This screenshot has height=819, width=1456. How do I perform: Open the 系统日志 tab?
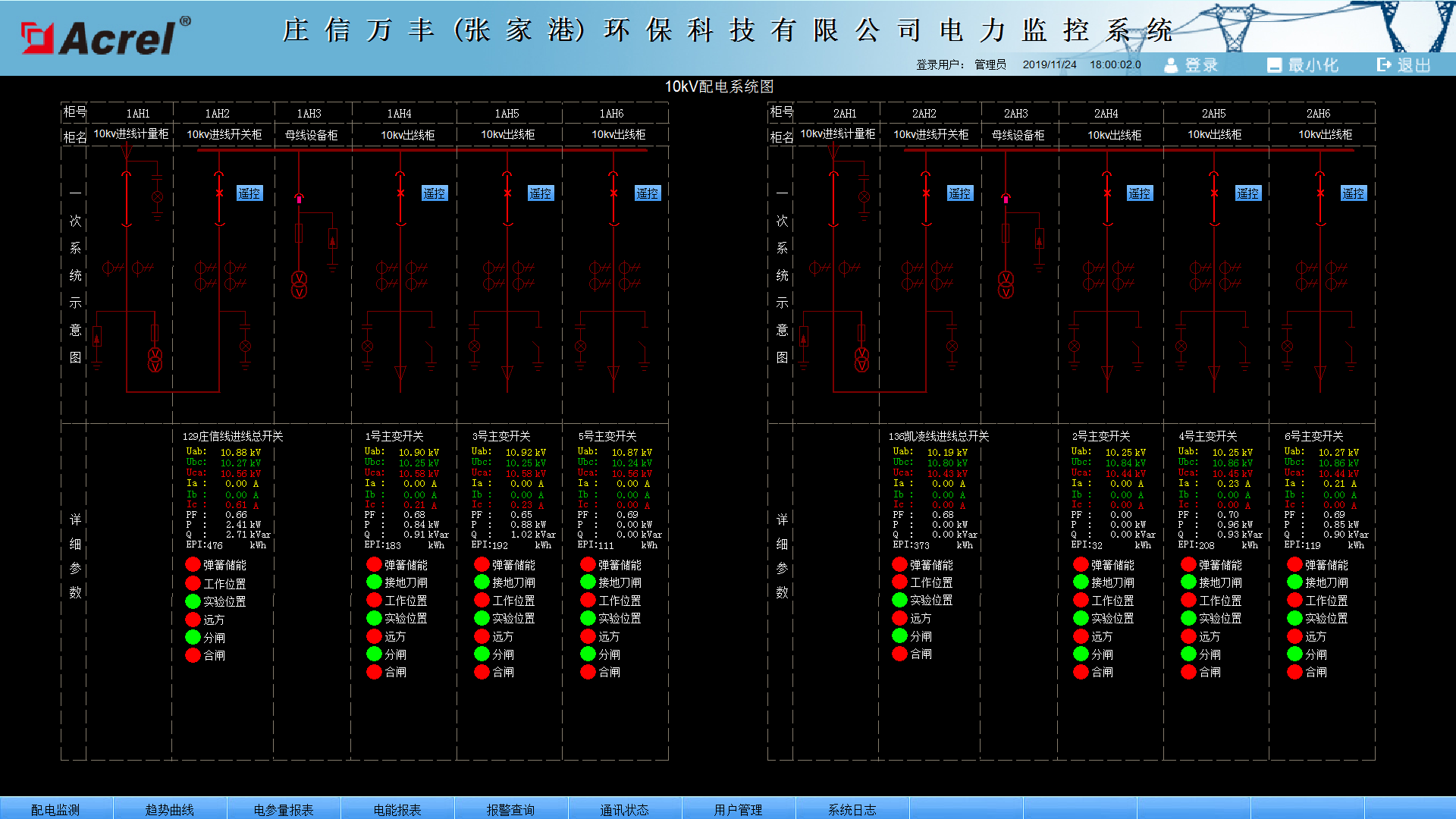click(x=852, y=808)
